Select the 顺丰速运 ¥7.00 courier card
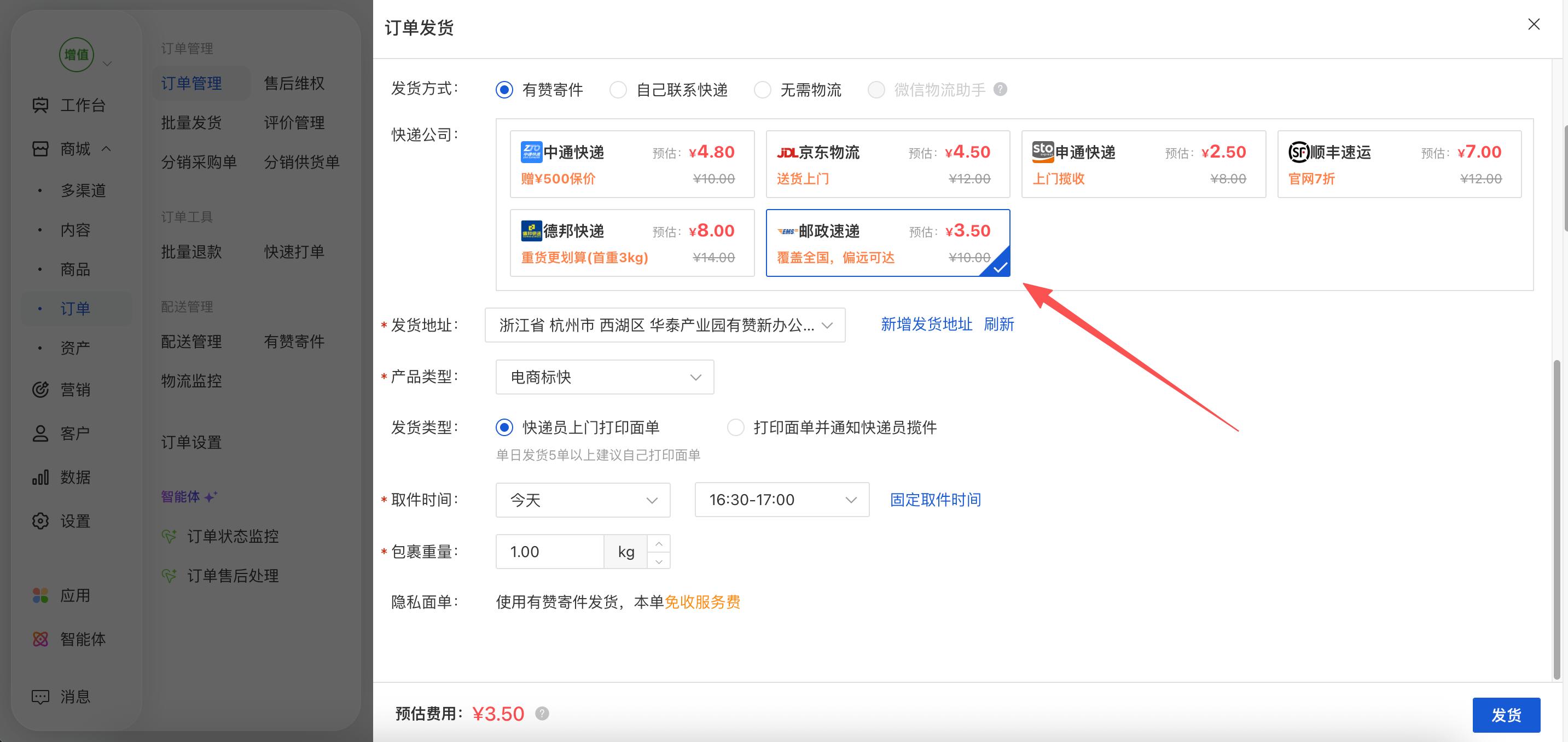Image resolution: width=1568 pixels, height=742 pixels. 1399,164
